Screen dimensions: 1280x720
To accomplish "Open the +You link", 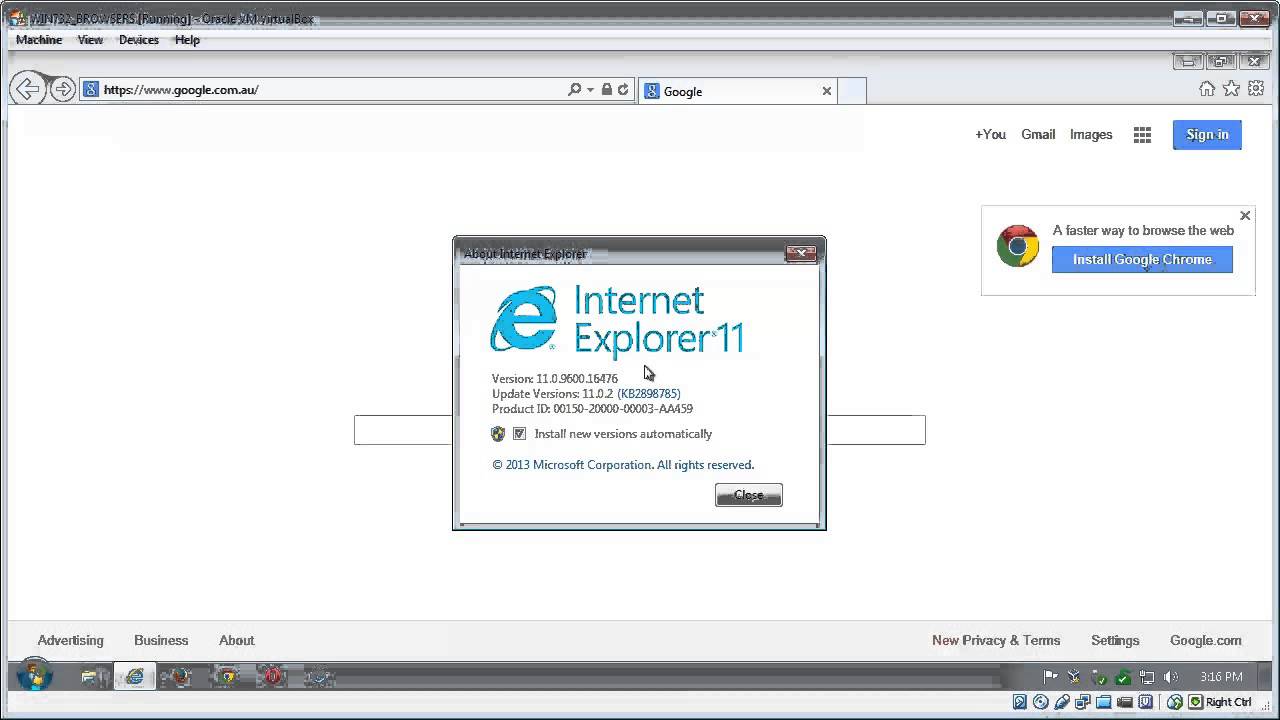I will [x=990, y=134].
